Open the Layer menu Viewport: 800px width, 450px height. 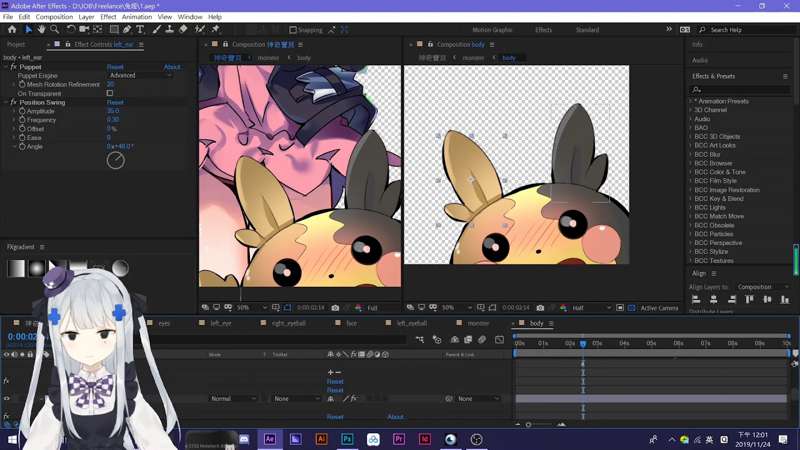(86, 17)
